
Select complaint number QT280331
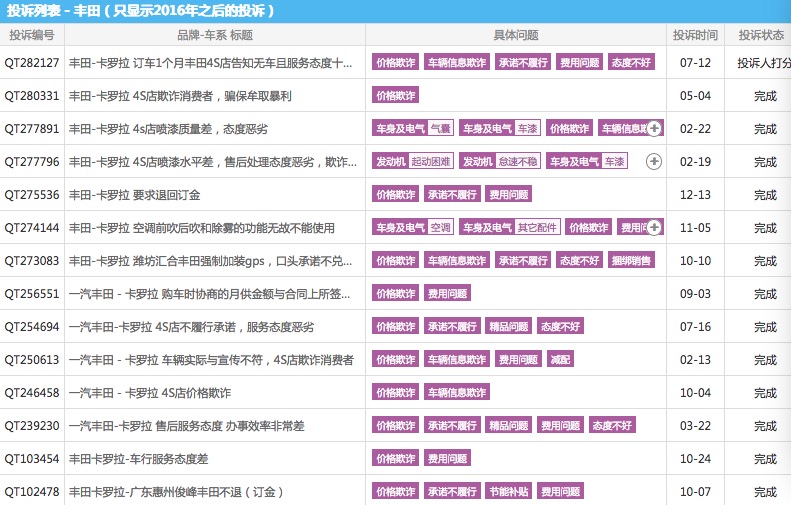pyautogui.click(x=32, y=96)
